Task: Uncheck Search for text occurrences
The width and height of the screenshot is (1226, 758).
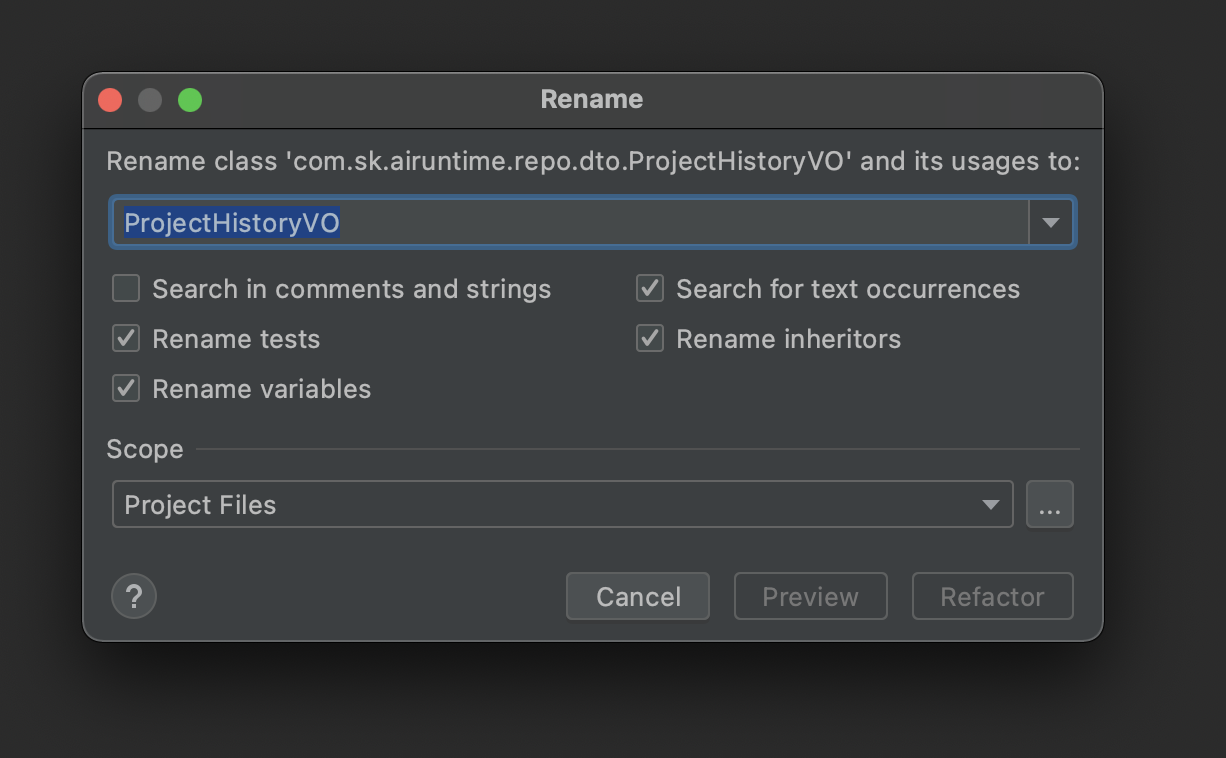Action: (650, 289)
